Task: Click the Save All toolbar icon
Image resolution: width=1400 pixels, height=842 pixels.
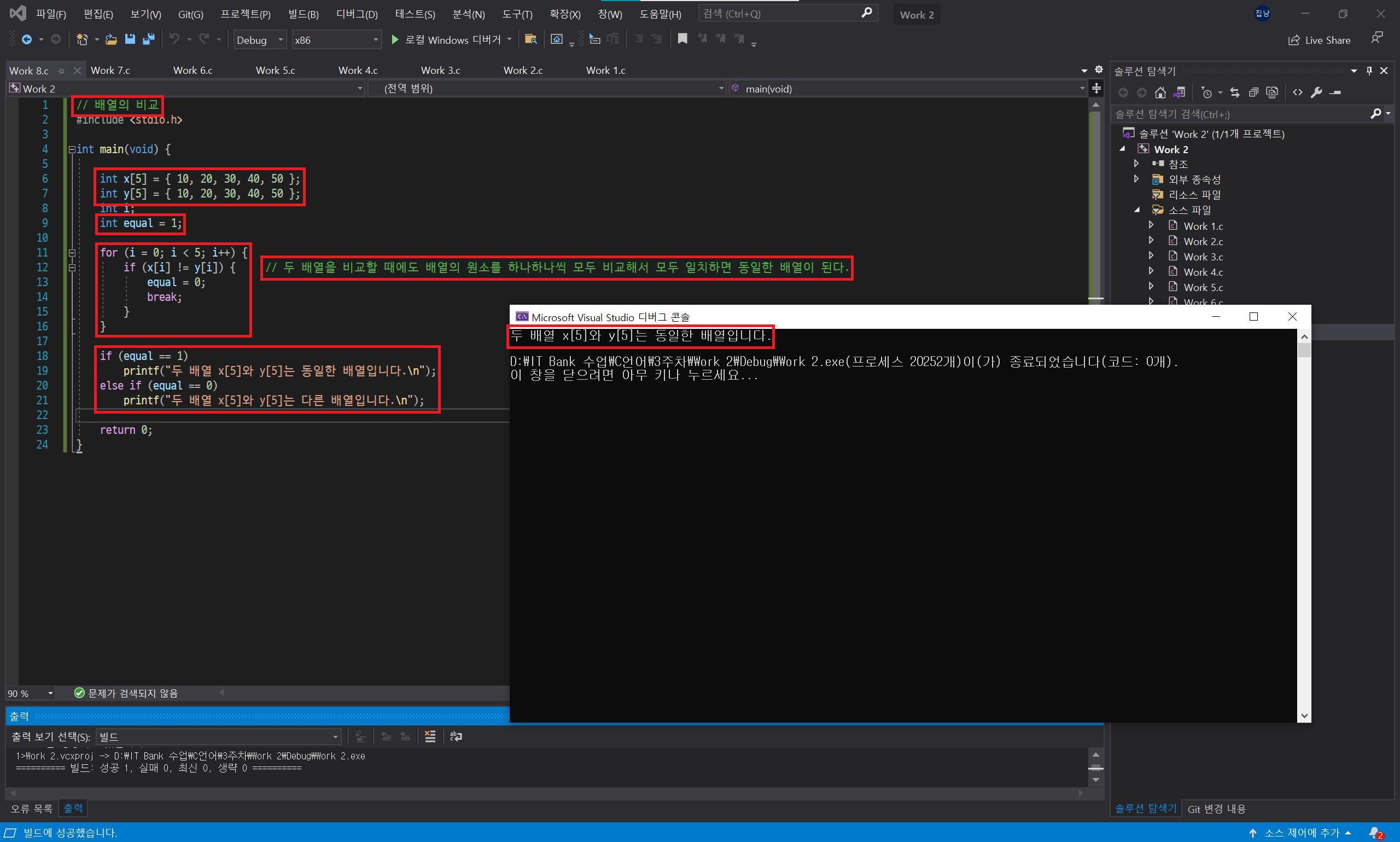Action: point(149,39)
